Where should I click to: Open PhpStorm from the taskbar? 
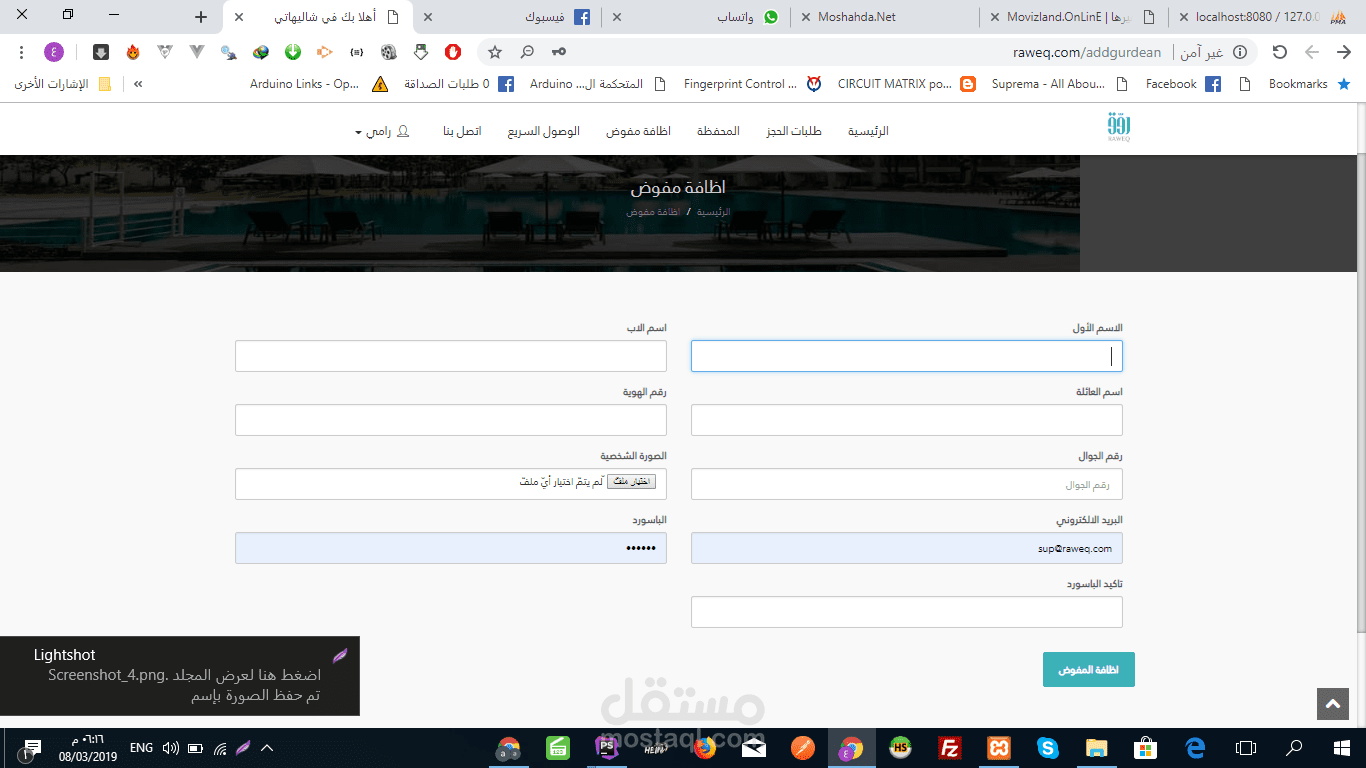[607, 748]
